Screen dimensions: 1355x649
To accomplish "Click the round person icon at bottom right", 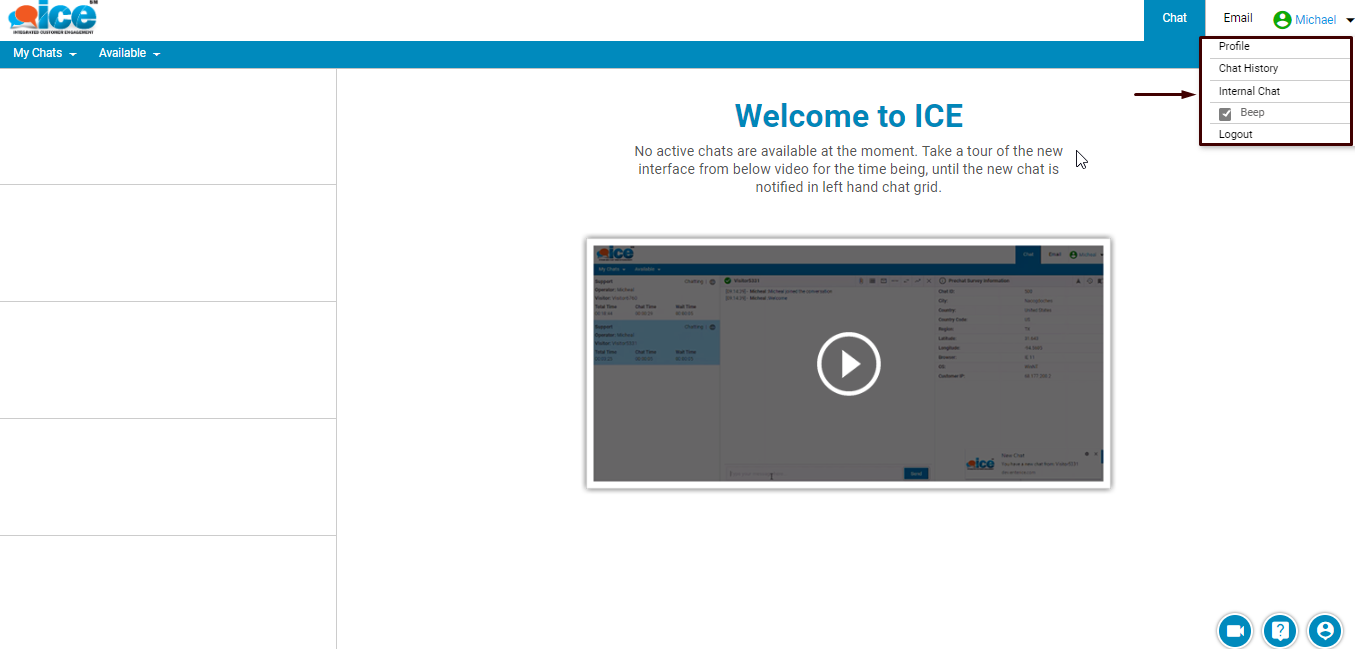I will point(1325,631).
